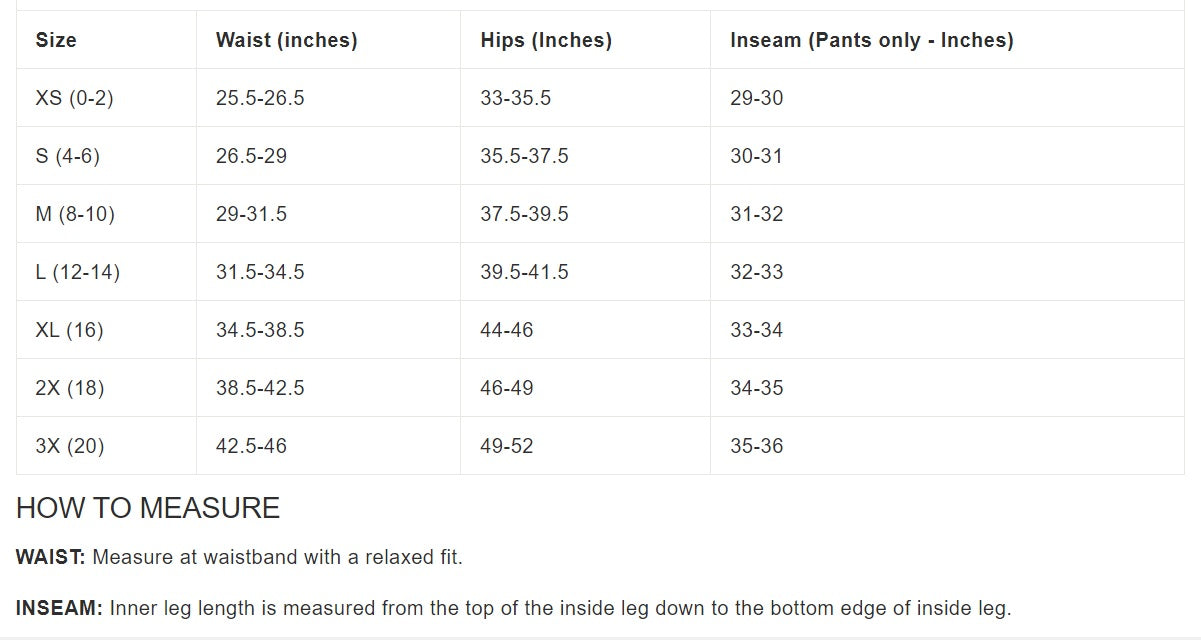Image resolution: width=1201 pixels, height=640 pixels.
Task: Click the Waist (inches) column header
Action: pyautogui.click(x=286, y=40)
